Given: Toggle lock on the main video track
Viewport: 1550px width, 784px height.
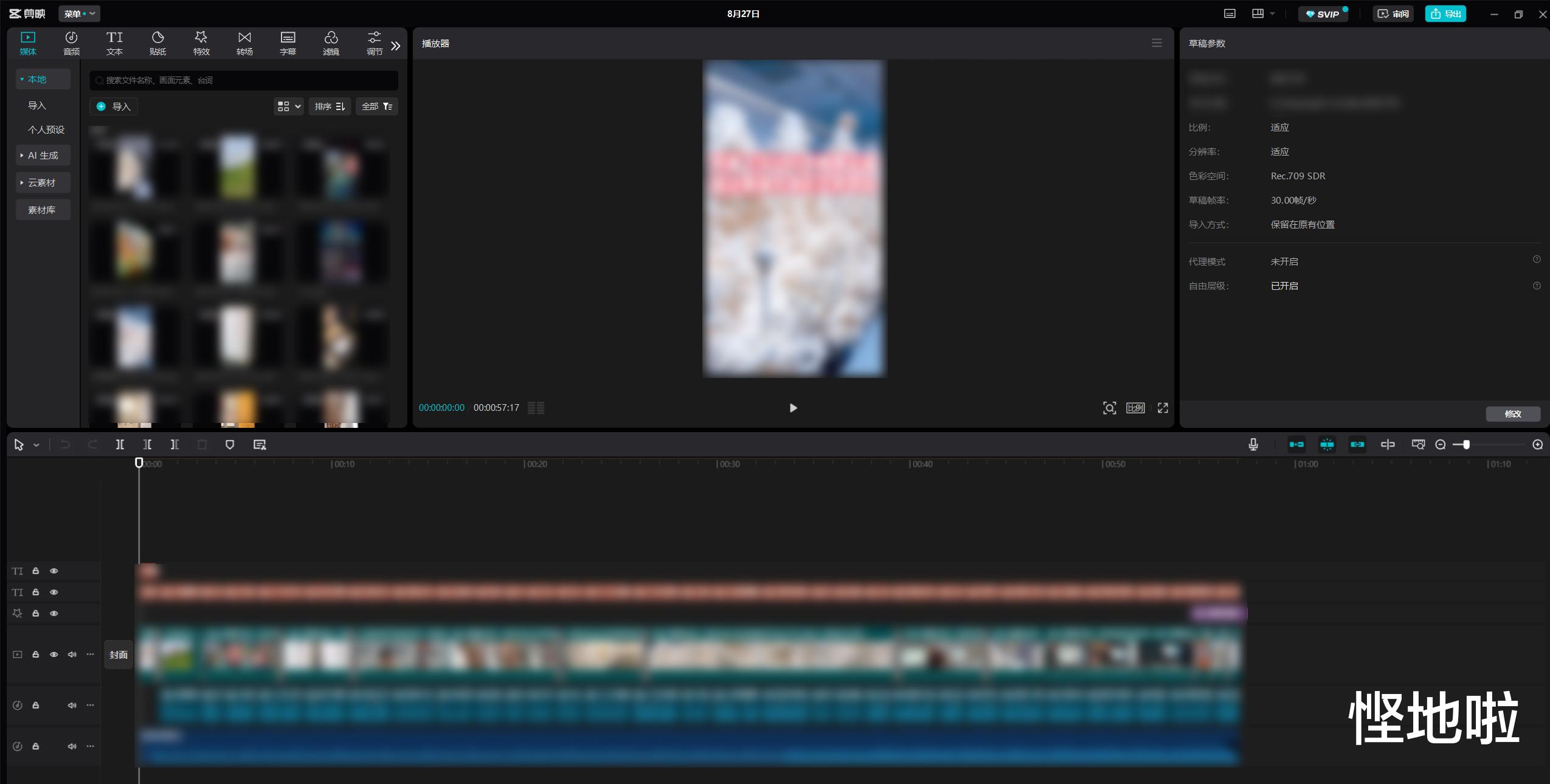Looking at the screenshot, I should pos(36,655).
